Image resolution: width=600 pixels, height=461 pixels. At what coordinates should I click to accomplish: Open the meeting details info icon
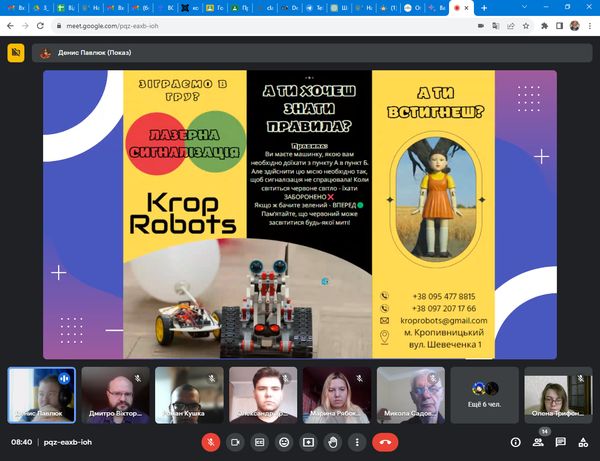(x=516, y=441)
